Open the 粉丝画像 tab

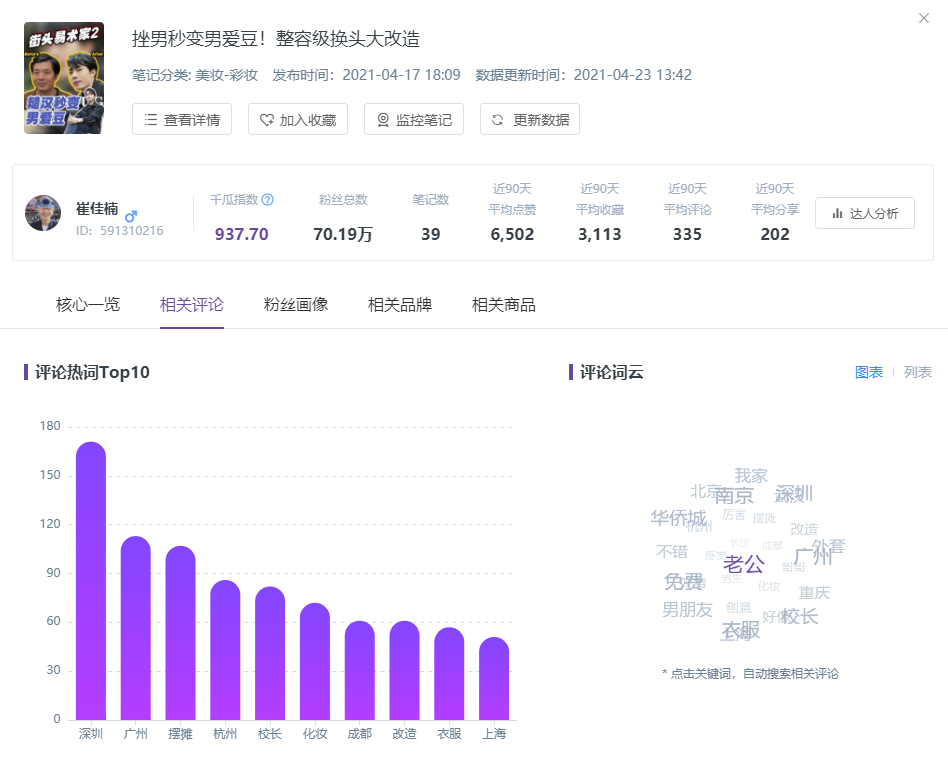point(296,305)
